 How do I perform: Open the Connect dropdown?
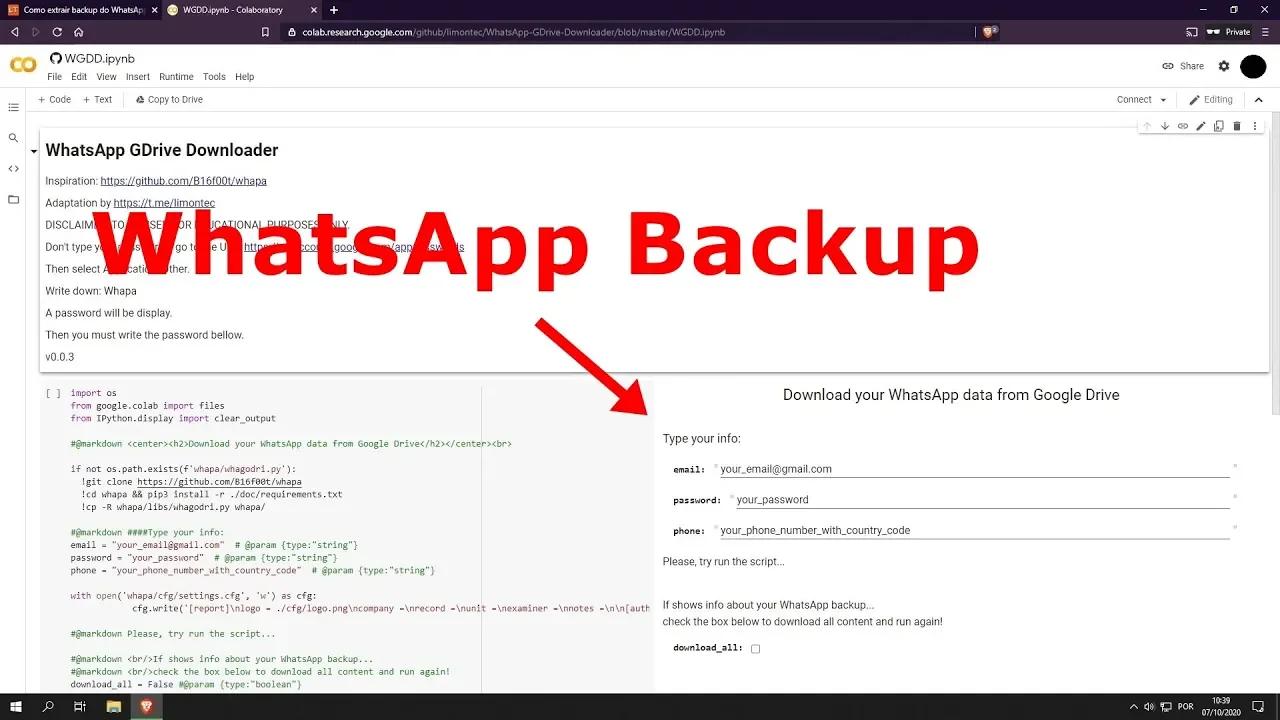(x=1139, y=99)
